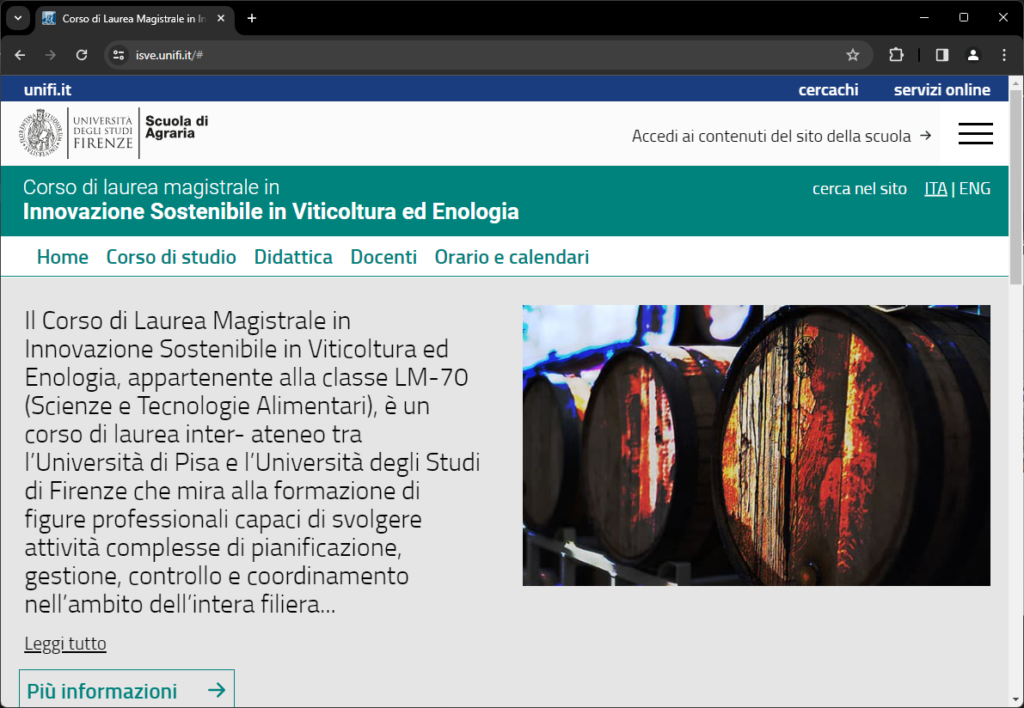Select the Corso di Laurea Magistrale tab
Image resolution: width=1024 pixels, height=708 pixels.
(x=133, y=19)
